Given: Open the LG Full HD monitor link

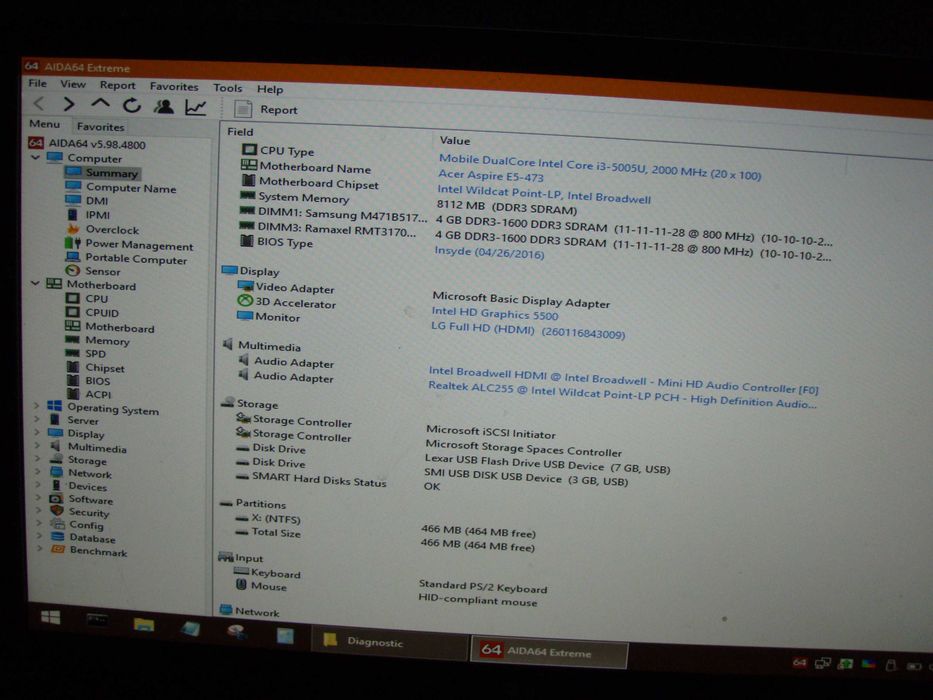Looking at the screenshot, I should [x=528, y=330].
